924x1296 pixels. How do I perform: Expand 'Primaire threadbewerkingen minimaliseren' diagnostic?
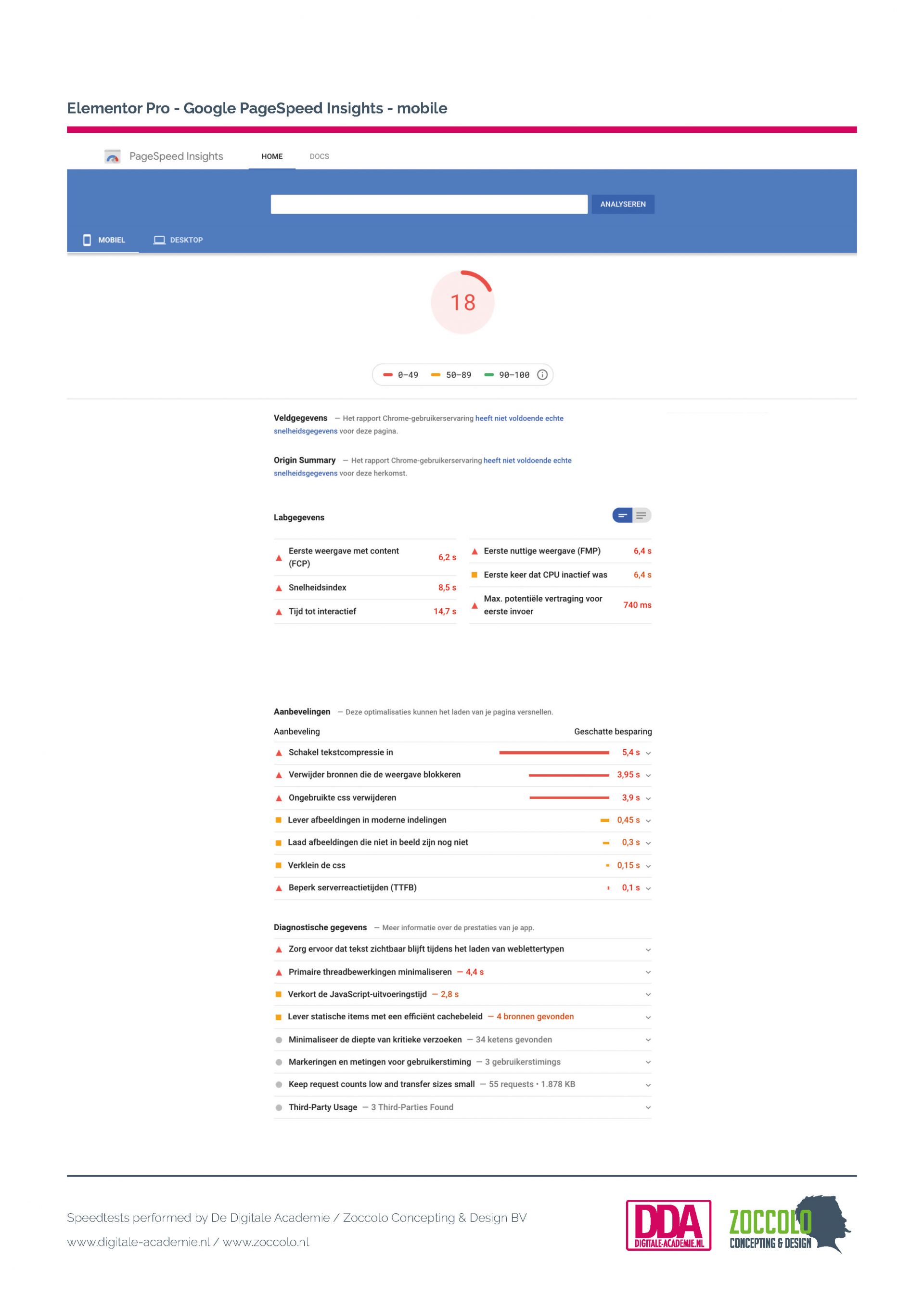click(462, 972)
